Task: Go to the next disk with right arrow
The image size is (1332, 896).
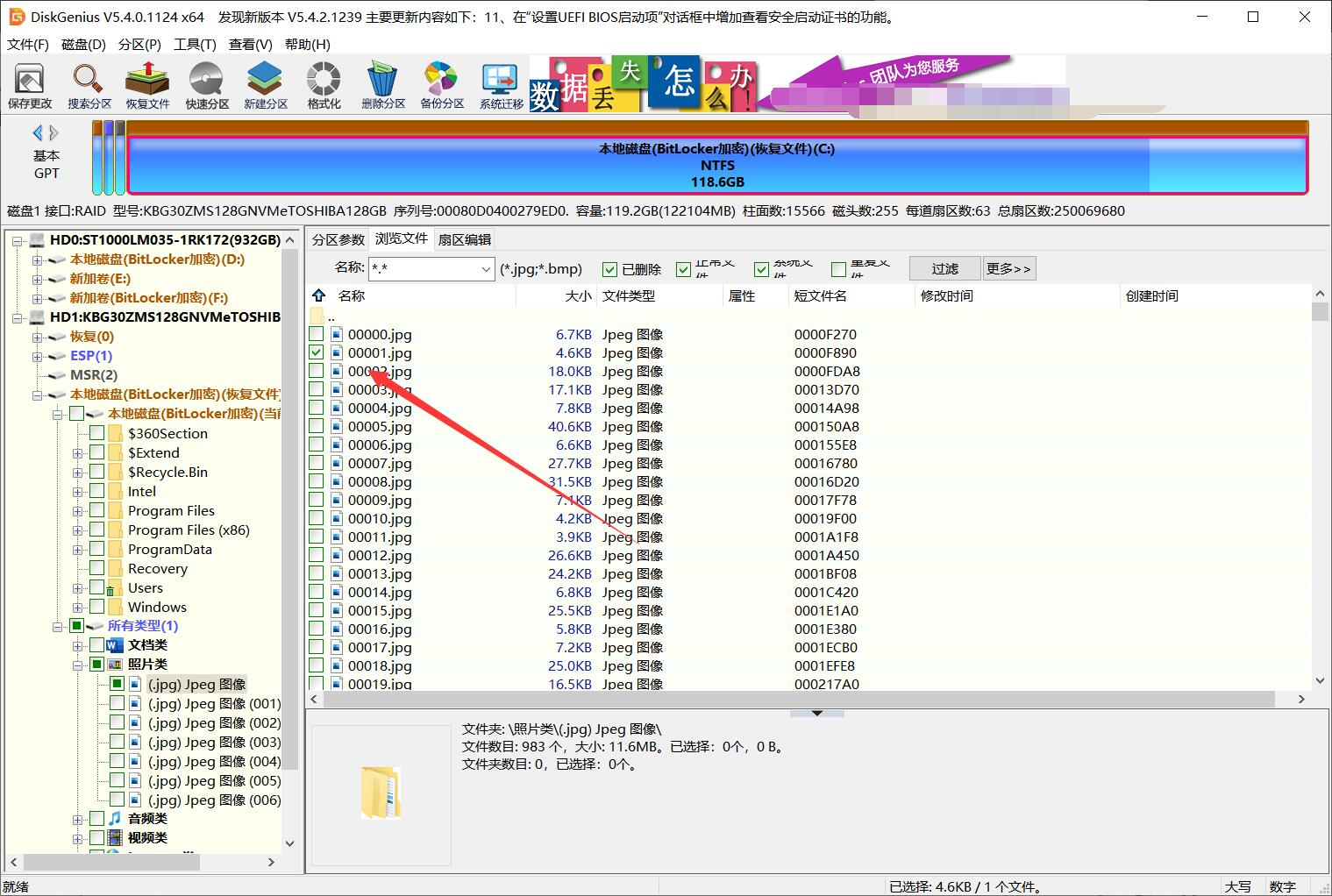Action: [54, 132]
